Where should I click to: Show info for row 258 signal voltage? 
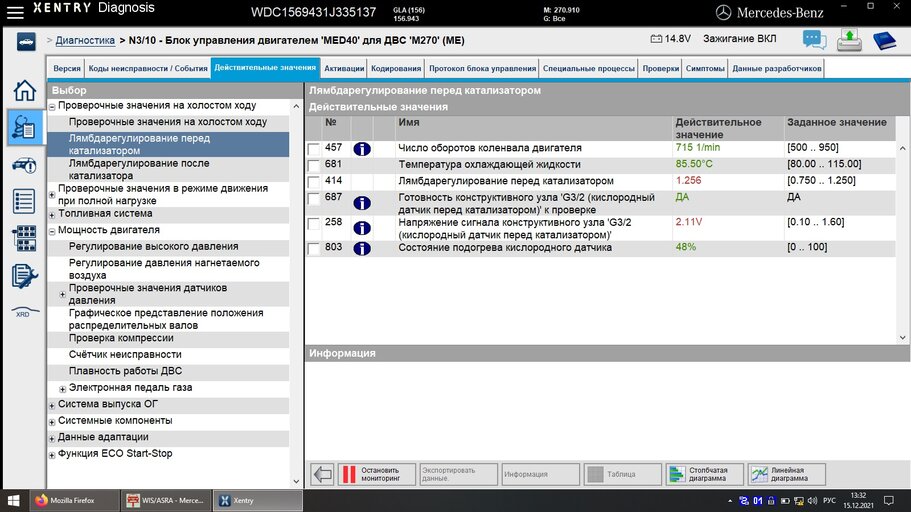[362, 228]
